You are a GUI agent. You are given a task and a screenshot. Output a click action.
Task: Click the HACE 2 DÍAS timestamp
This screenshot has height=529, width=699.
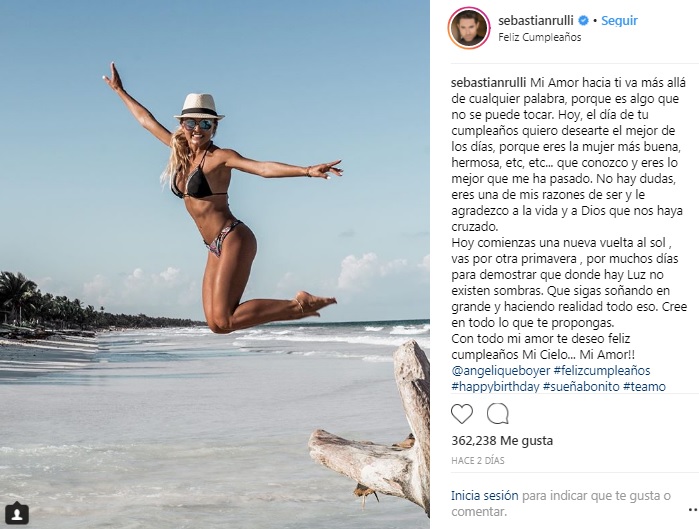[478, 460]
